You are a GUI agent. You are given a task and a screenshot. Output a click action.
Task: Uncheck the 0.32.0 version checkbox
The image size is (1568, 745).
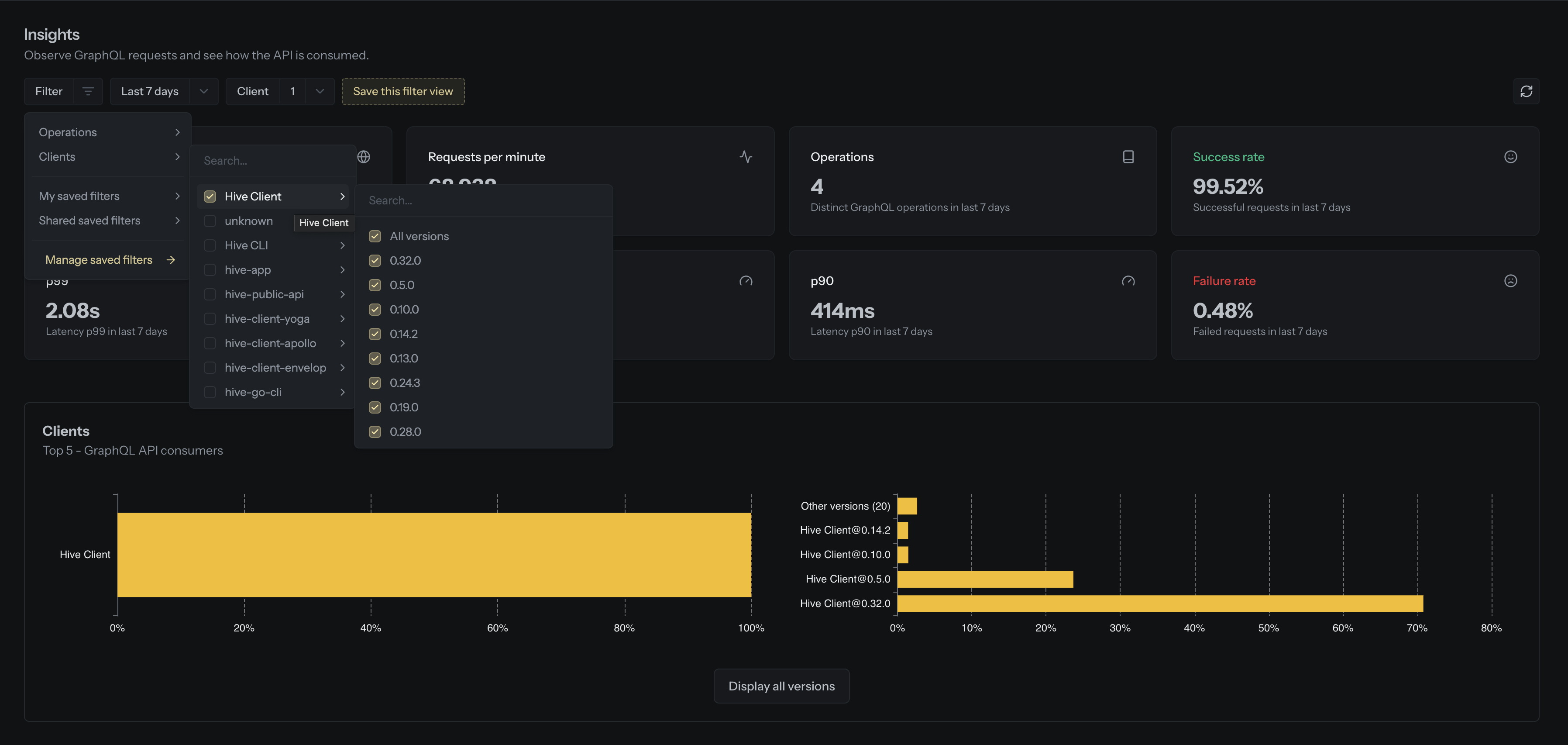(x=375, y=260)
